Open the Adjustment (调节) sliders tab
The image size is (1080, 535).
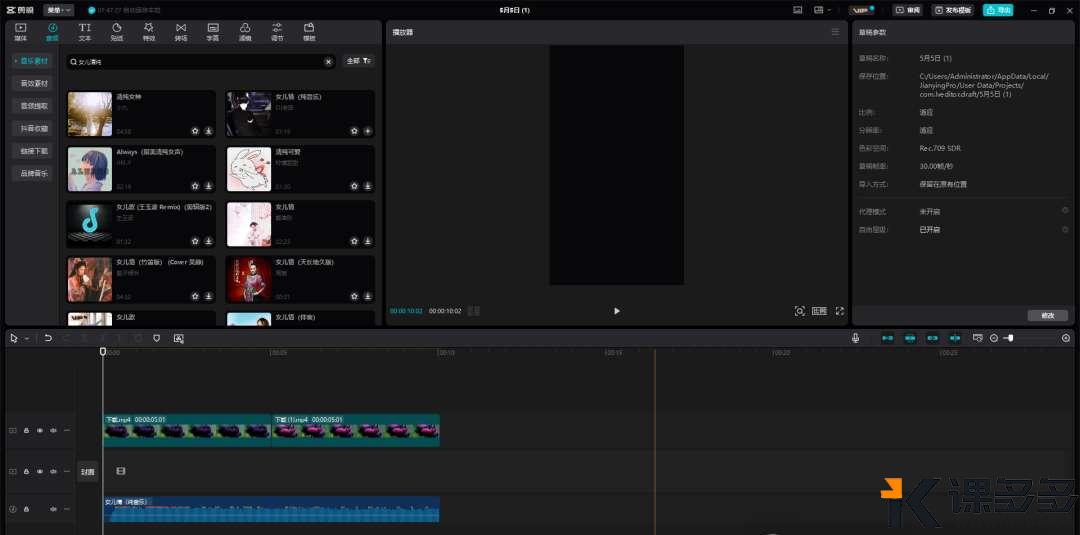278,32
